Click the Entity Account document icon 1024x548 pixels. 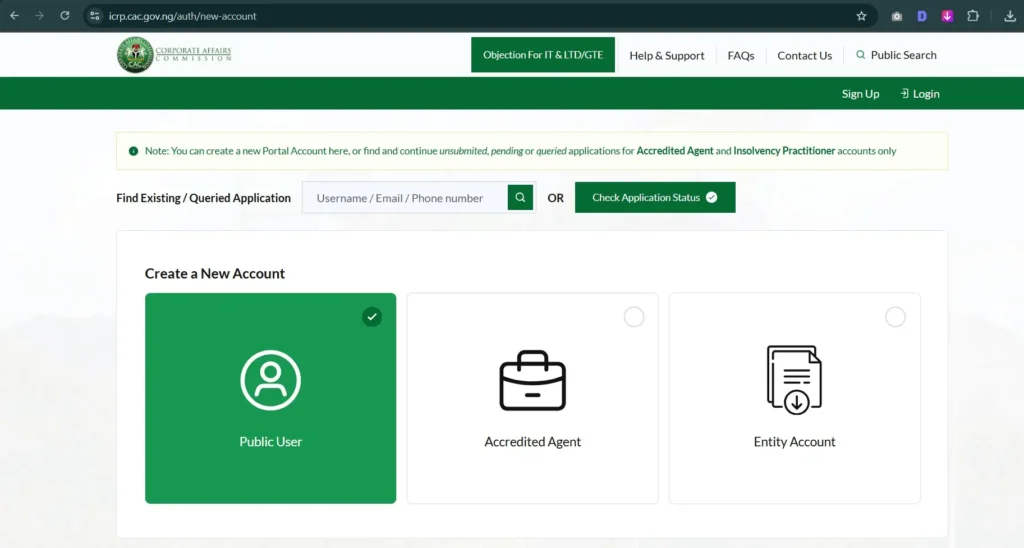coord(794,380)
